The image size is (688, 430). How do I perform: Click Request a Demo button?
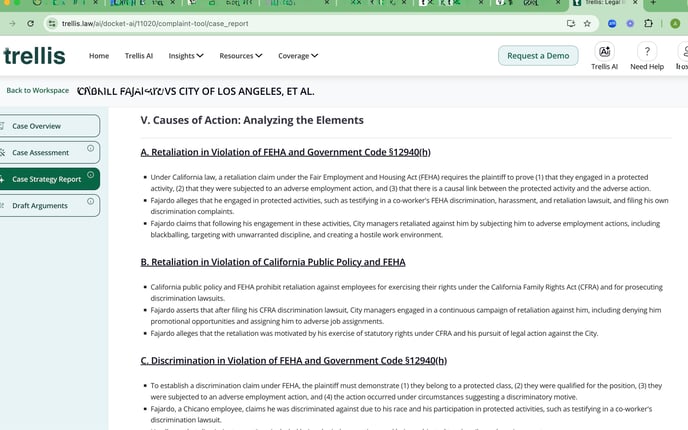point(538,56)
